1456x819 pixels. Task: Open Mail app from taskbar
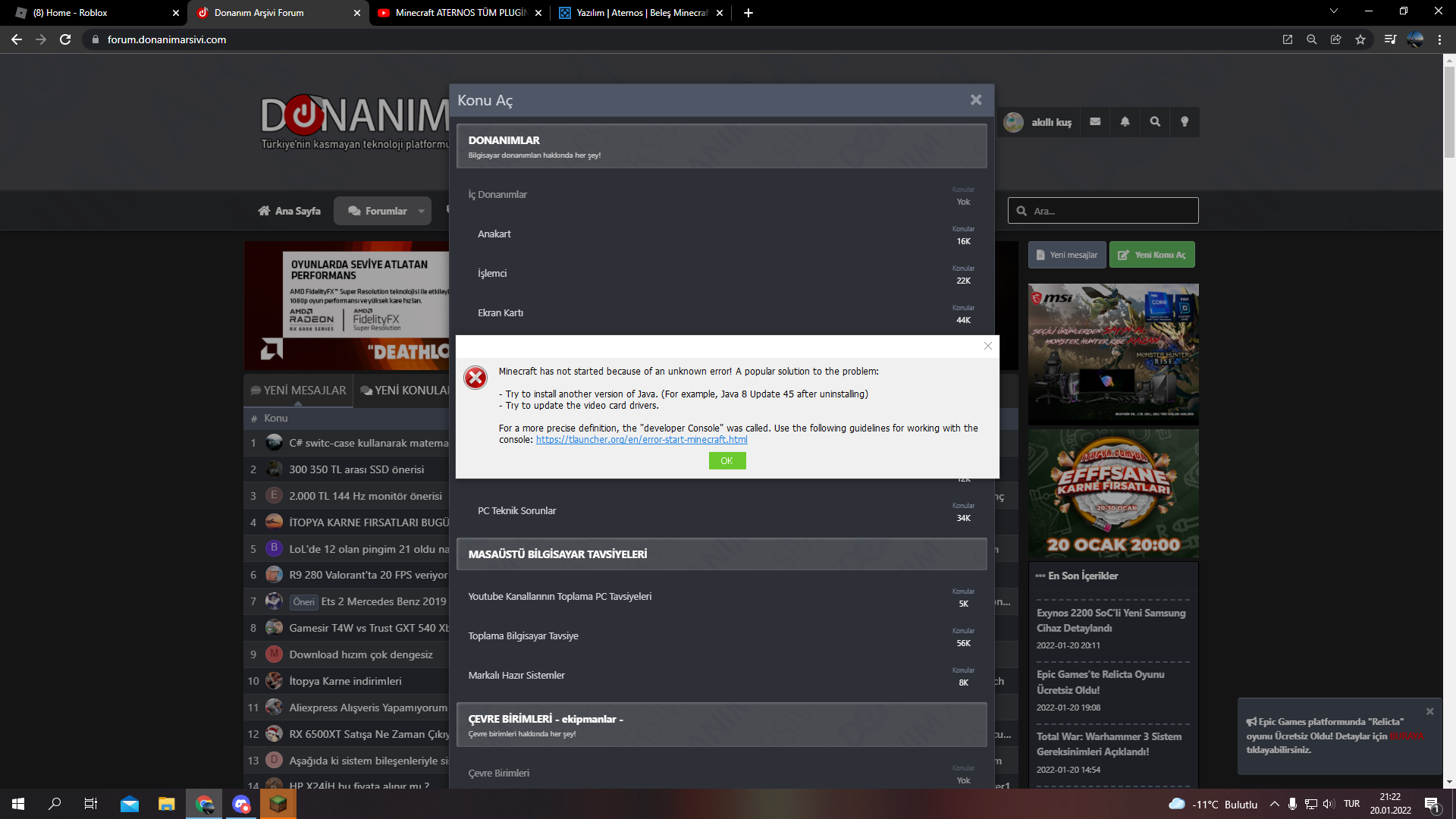coord(130,804)
